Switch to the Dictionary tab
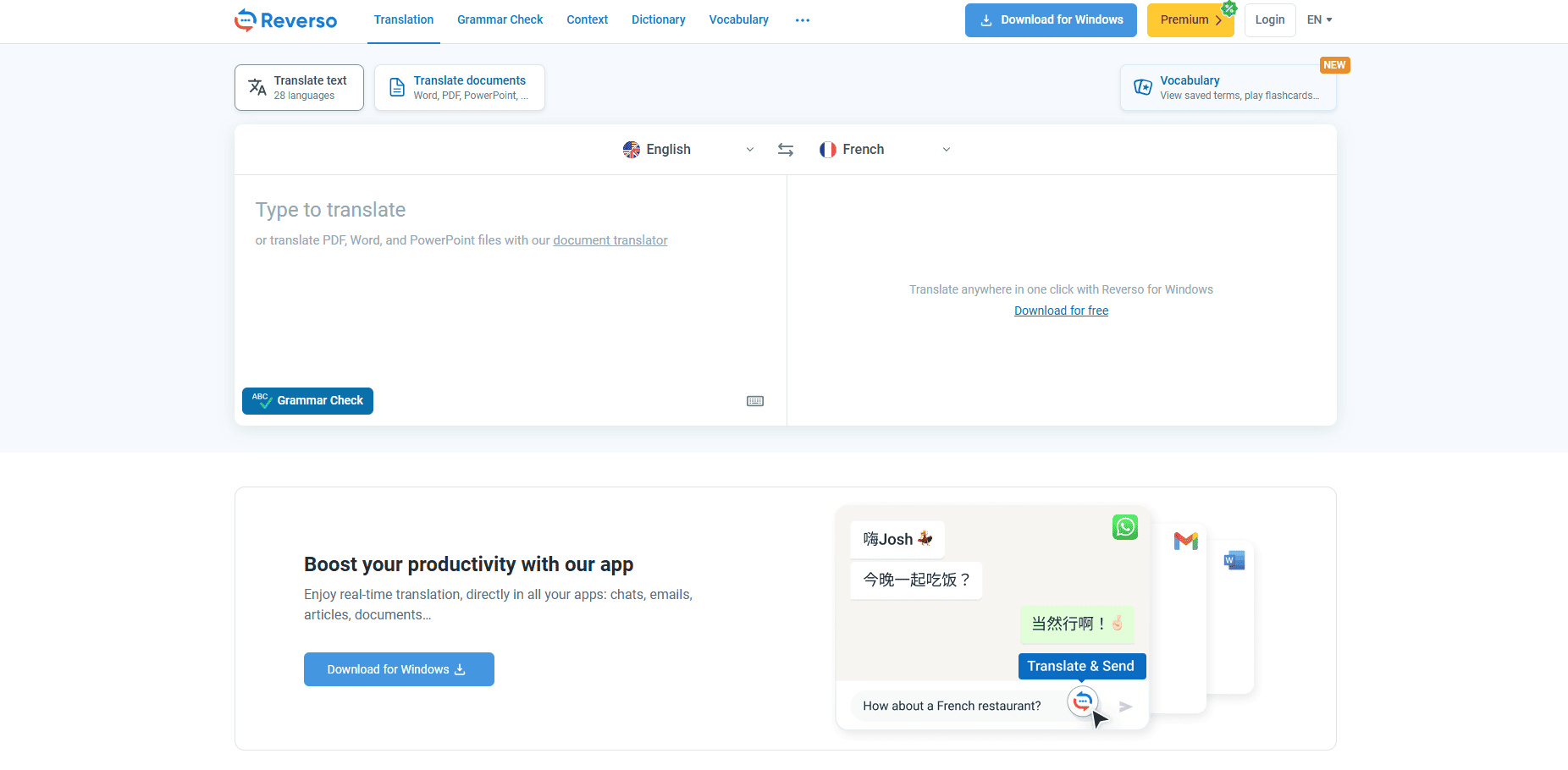Screen dimensions: 1568x770 658,19
